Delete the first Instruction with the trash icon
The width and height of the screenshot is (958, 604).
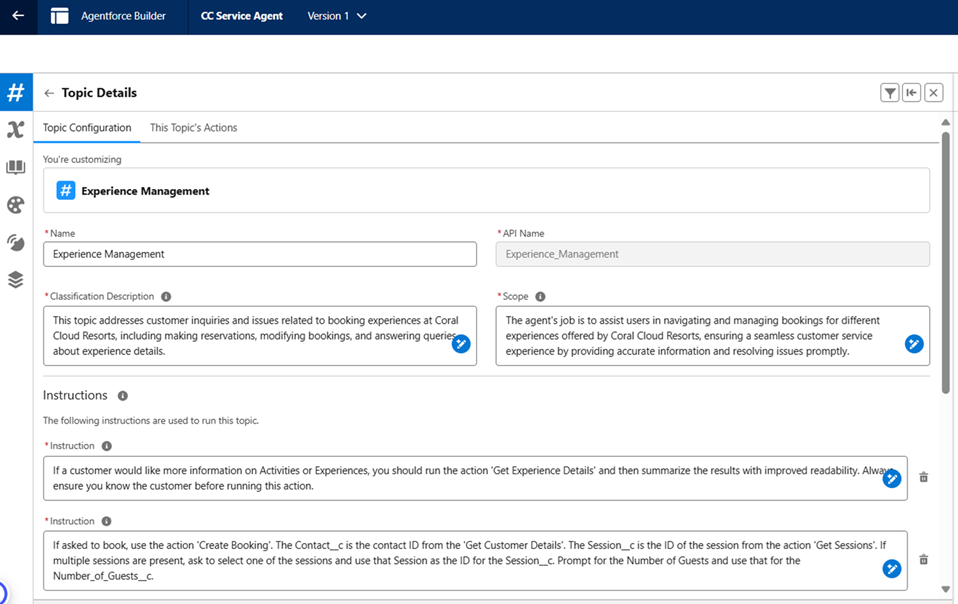[x=924, y=477]
